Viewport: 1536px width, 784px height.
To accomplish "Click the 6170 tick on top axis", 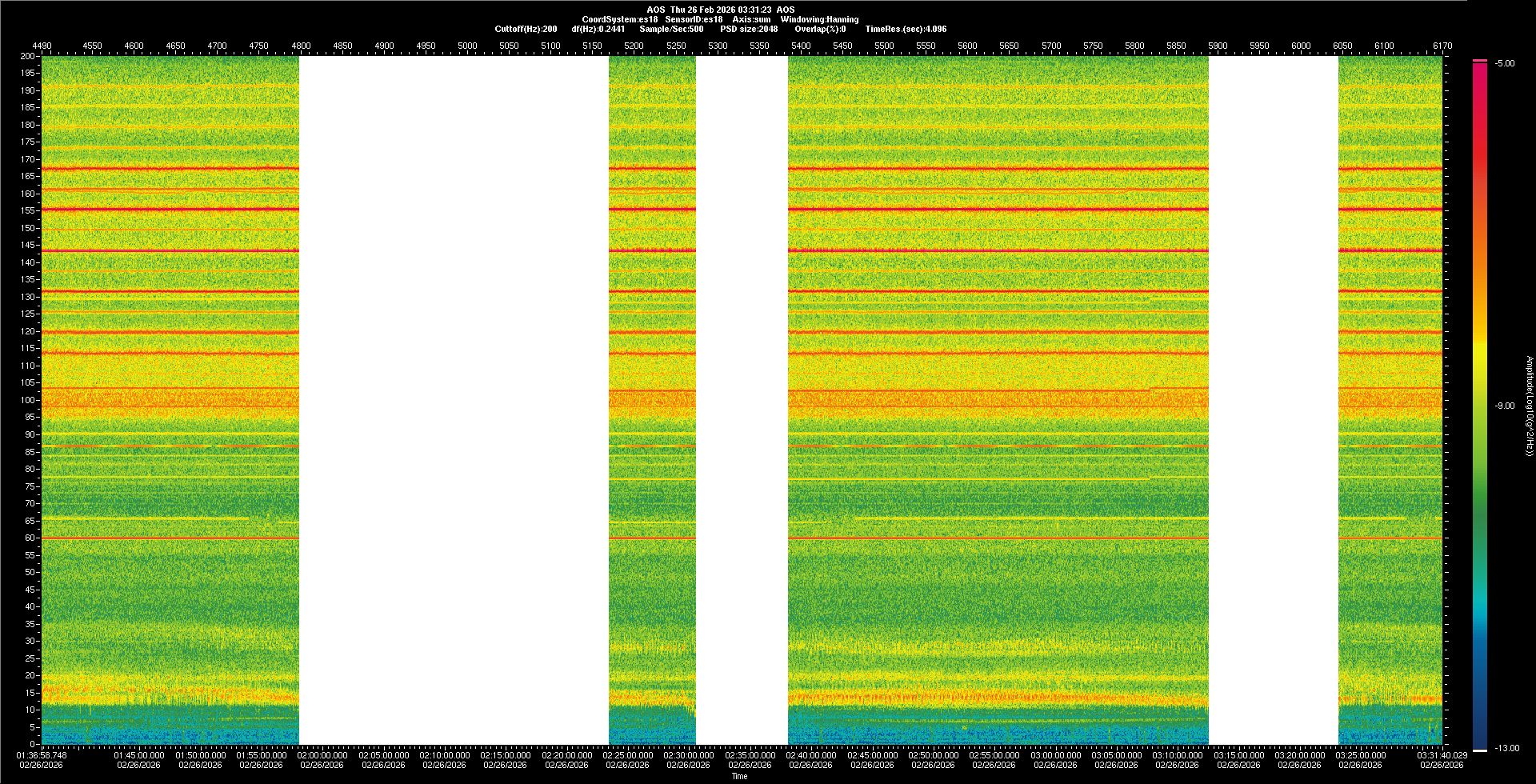I will click(x=1442, y=46).
